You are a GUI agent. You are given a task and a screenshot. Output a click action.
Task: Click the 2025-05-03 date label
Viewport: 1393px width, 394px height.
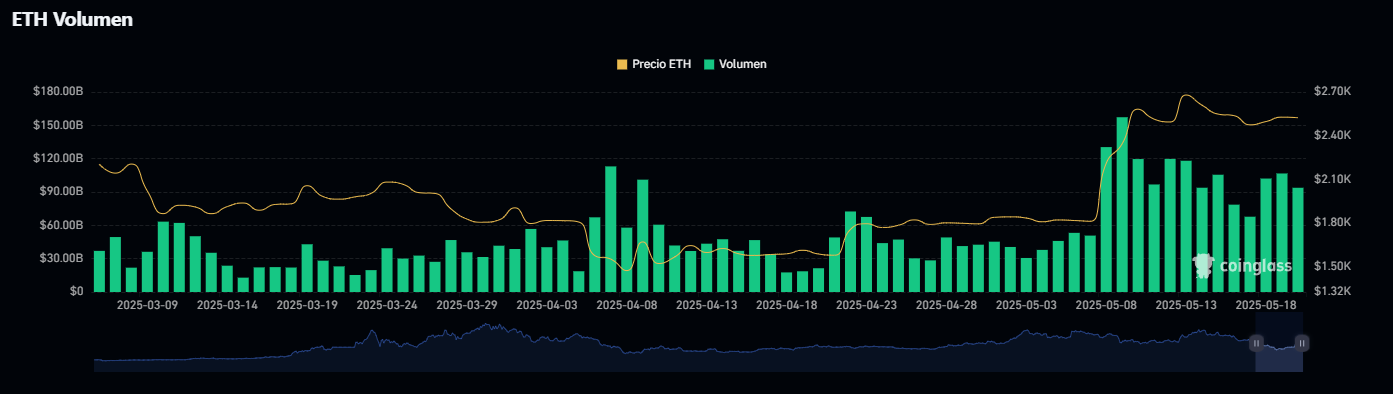point(1027,305)
